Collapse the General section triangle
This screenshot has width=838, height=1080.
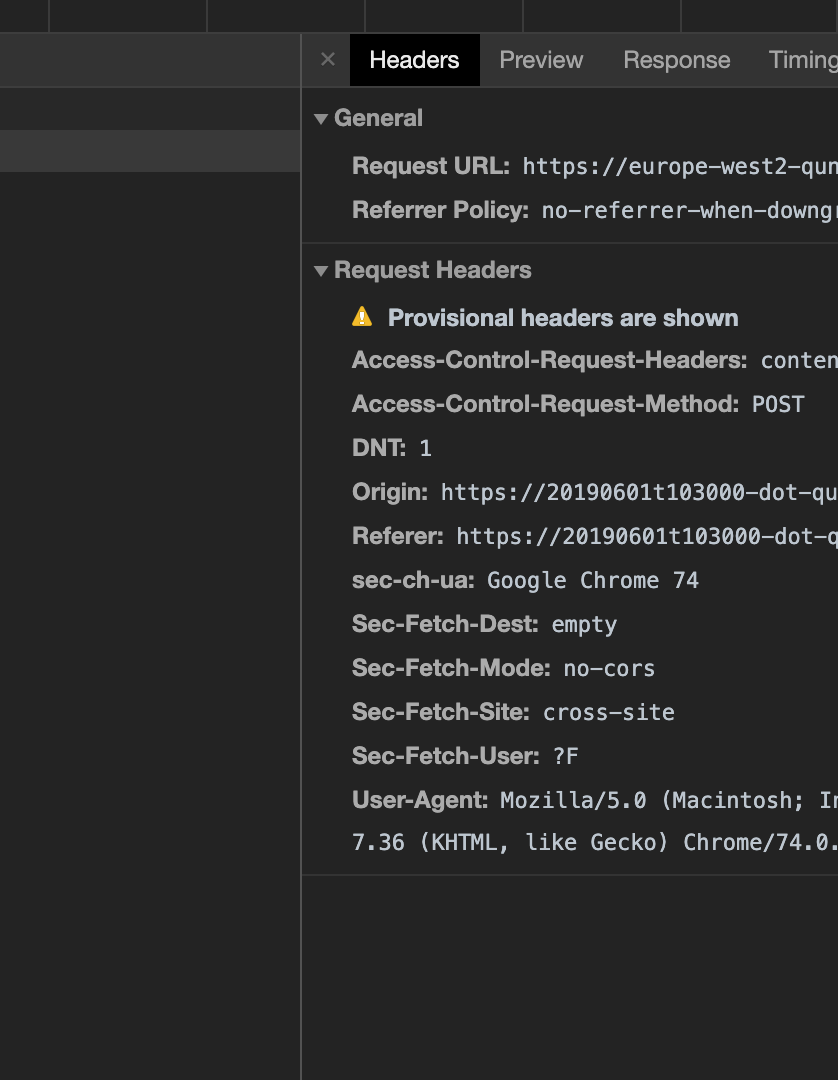[x=319, y=117]
